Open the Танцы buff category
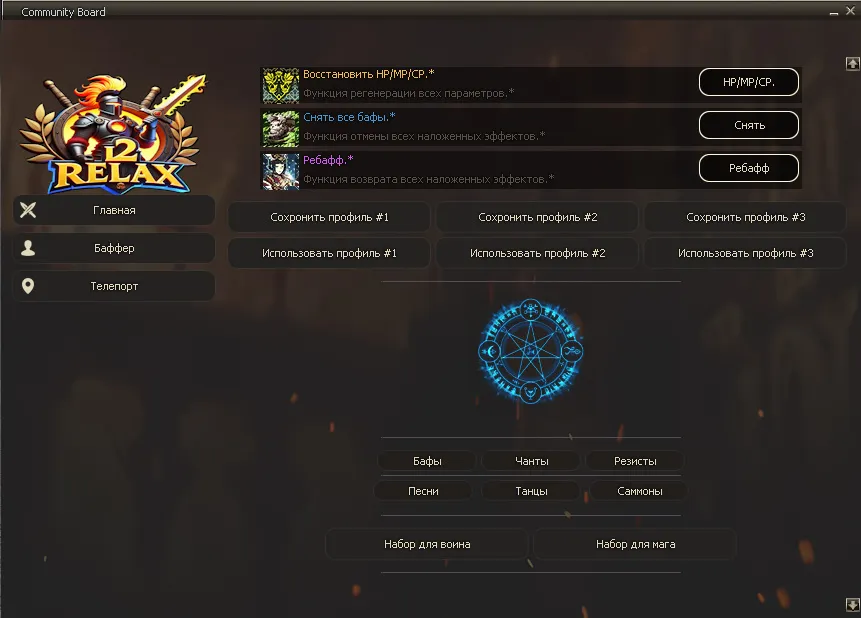 (x=531, y=491)
